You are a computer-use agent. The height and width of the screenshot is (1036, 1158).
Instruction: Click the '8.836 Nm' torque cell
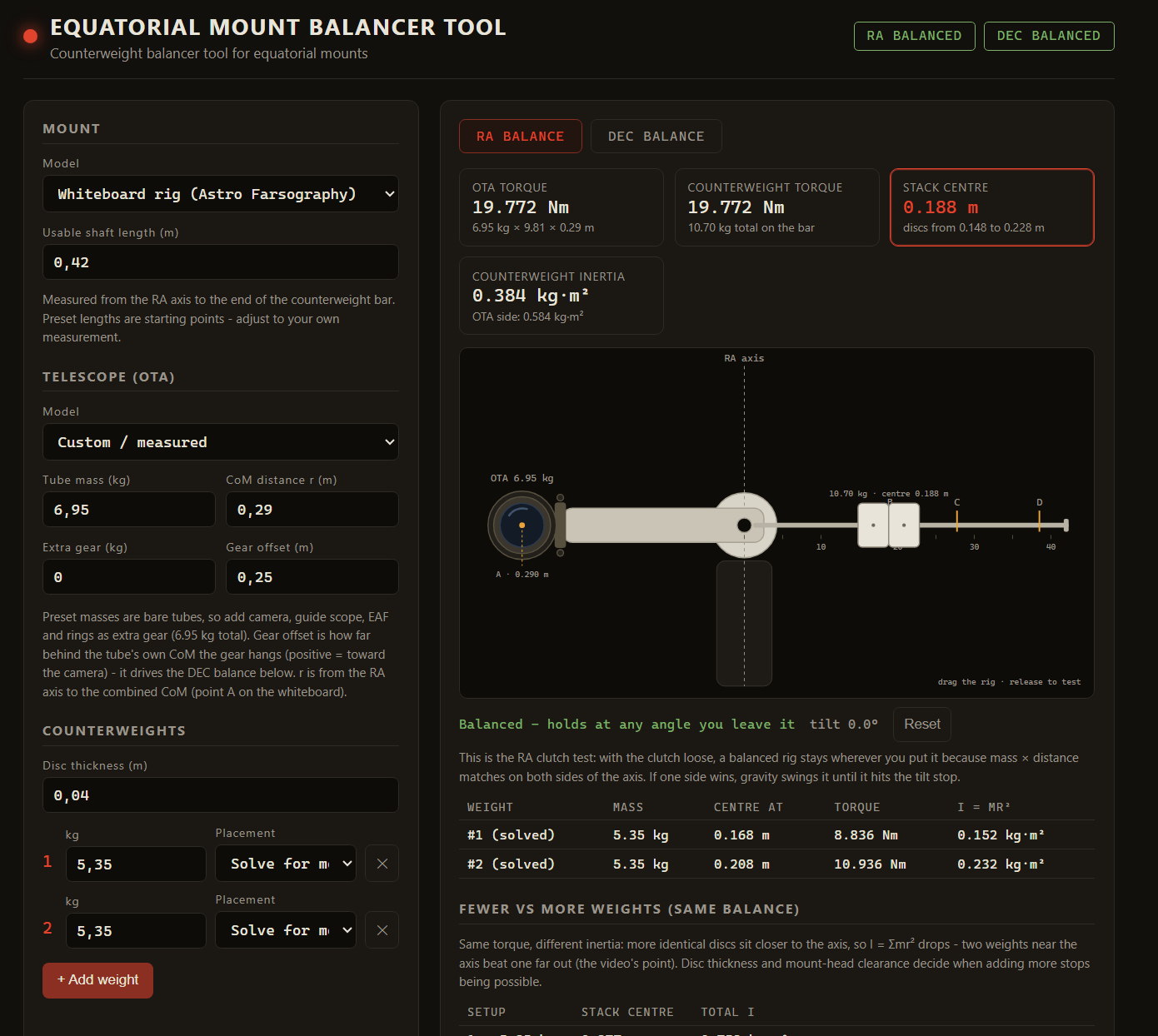click(x=866, y=835)
